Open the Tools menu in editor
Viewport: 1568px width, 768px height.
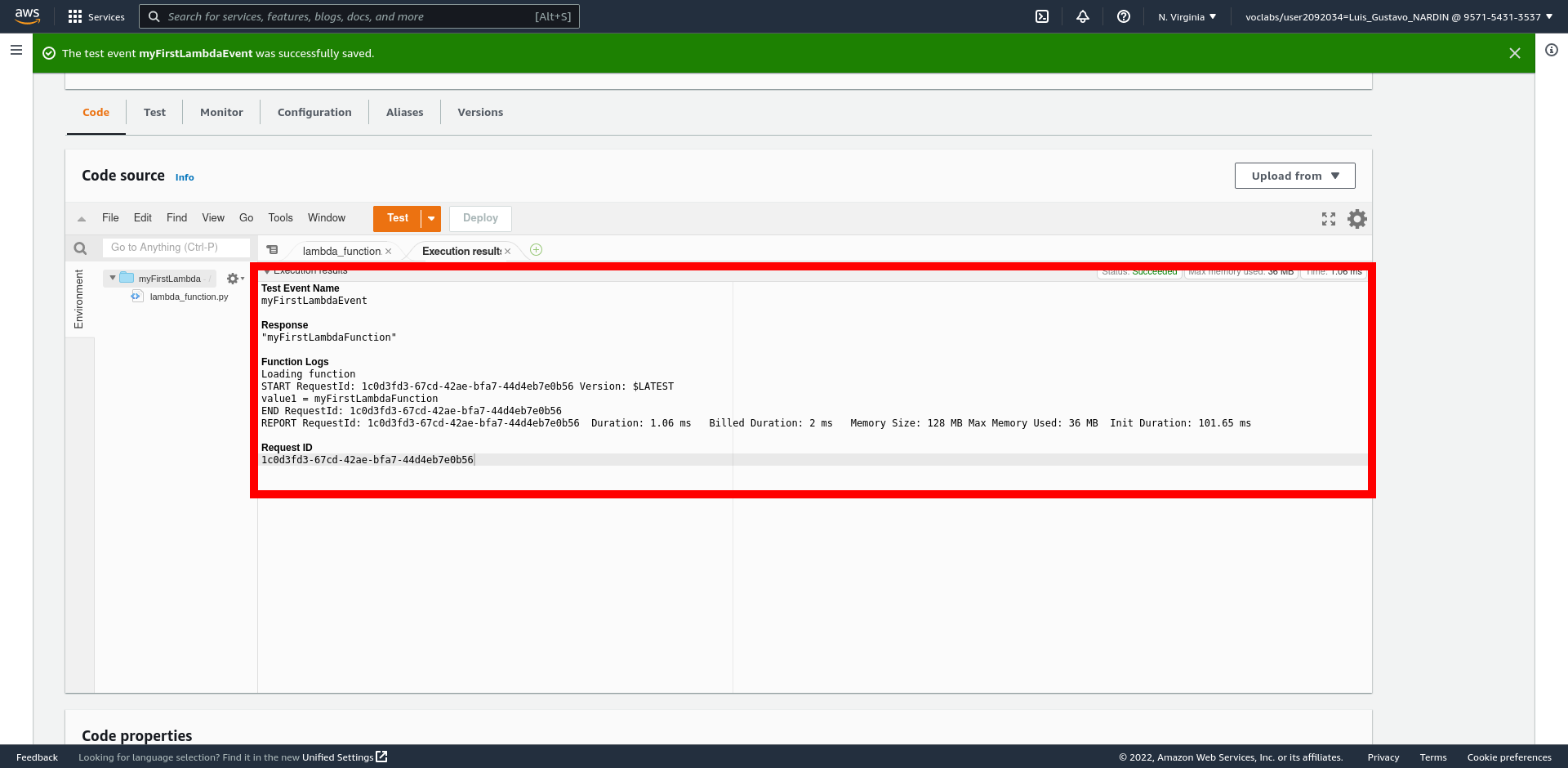click(x=280, y=218)
